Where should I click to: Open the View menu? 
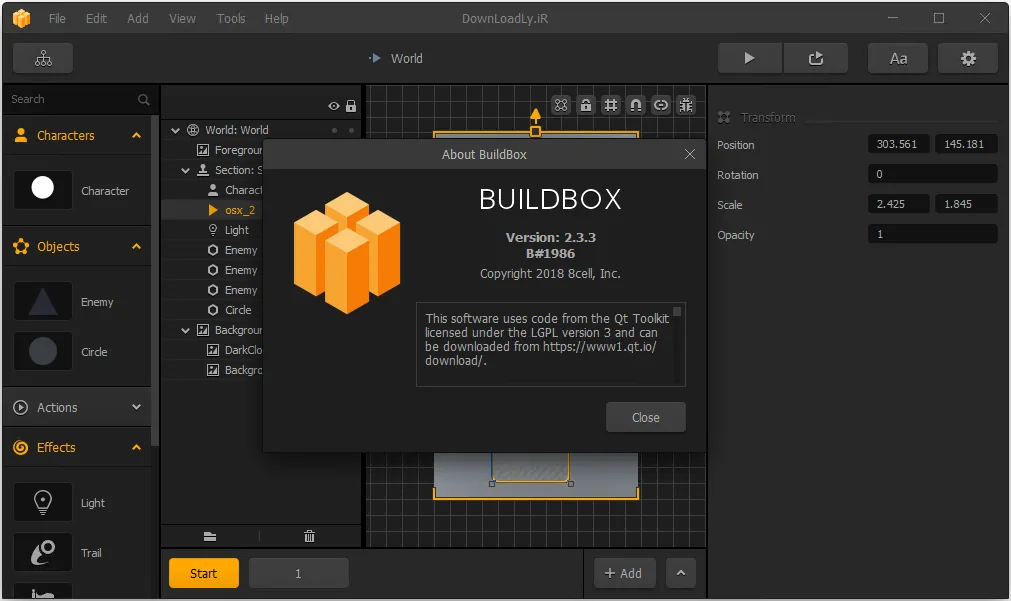(x=182, y=19)
